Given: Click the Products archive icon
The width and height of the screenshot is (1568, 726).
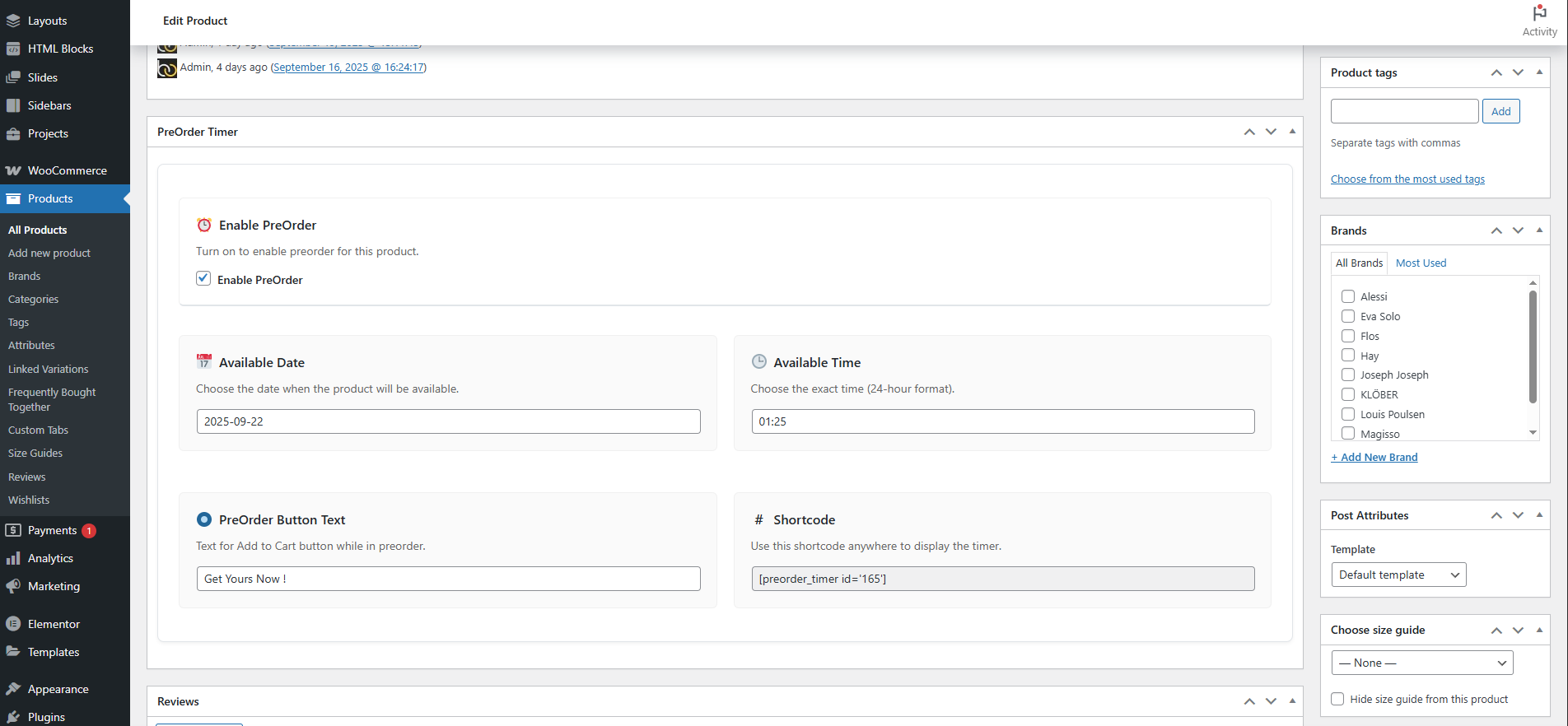Looking at the screenshot, I should coord(13,198).
